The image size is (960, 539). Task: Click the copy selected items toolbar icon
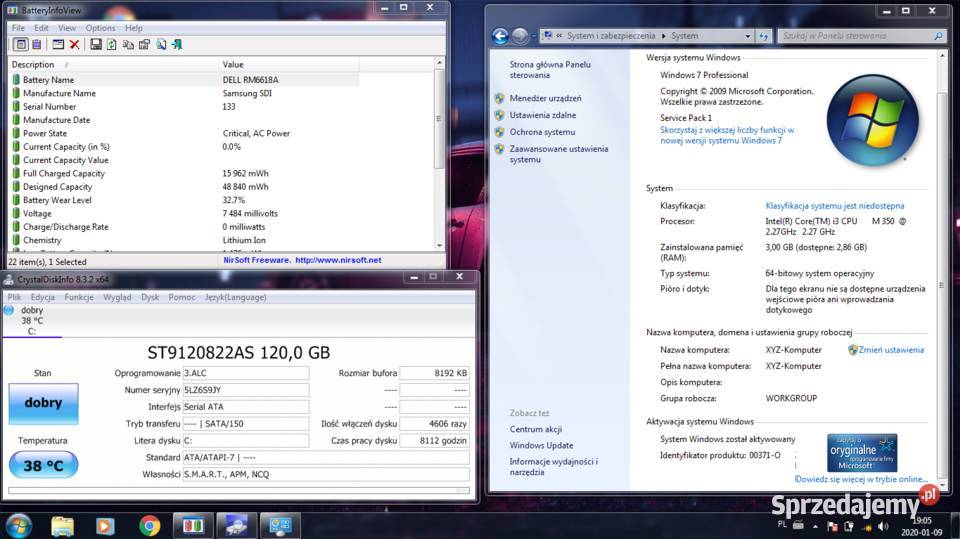pos(128,44)
